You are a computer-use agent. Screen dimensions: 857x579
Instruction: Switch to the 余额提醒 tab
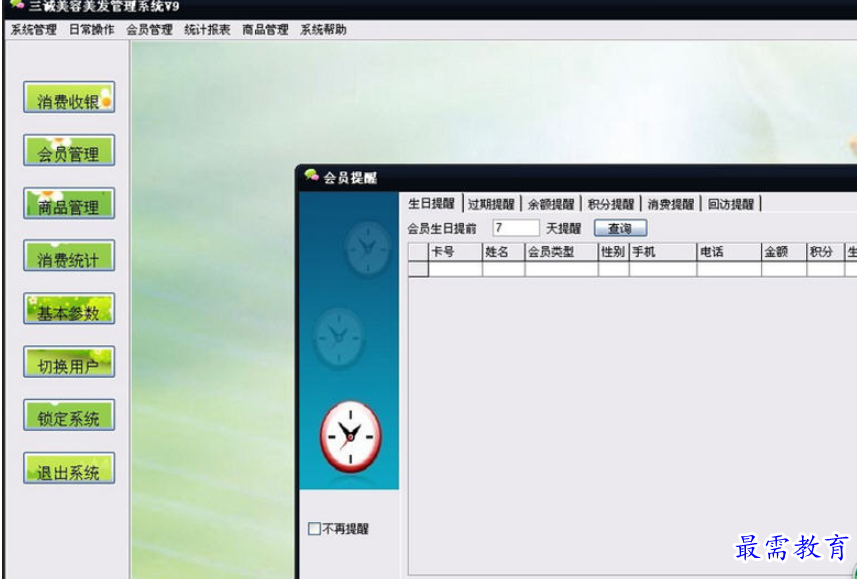551,204
